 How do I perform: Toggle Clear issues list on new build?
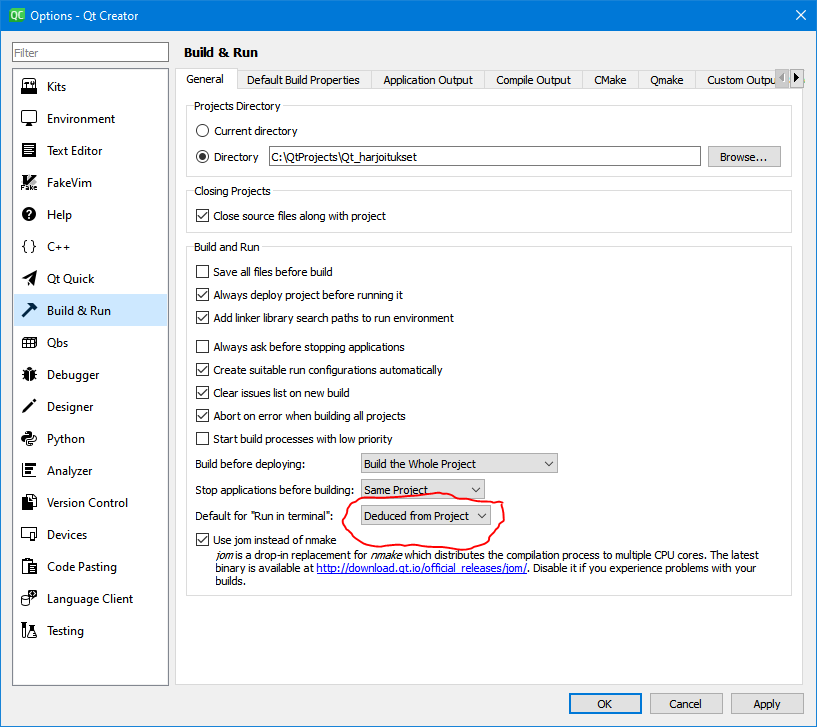tap(202, 393)
